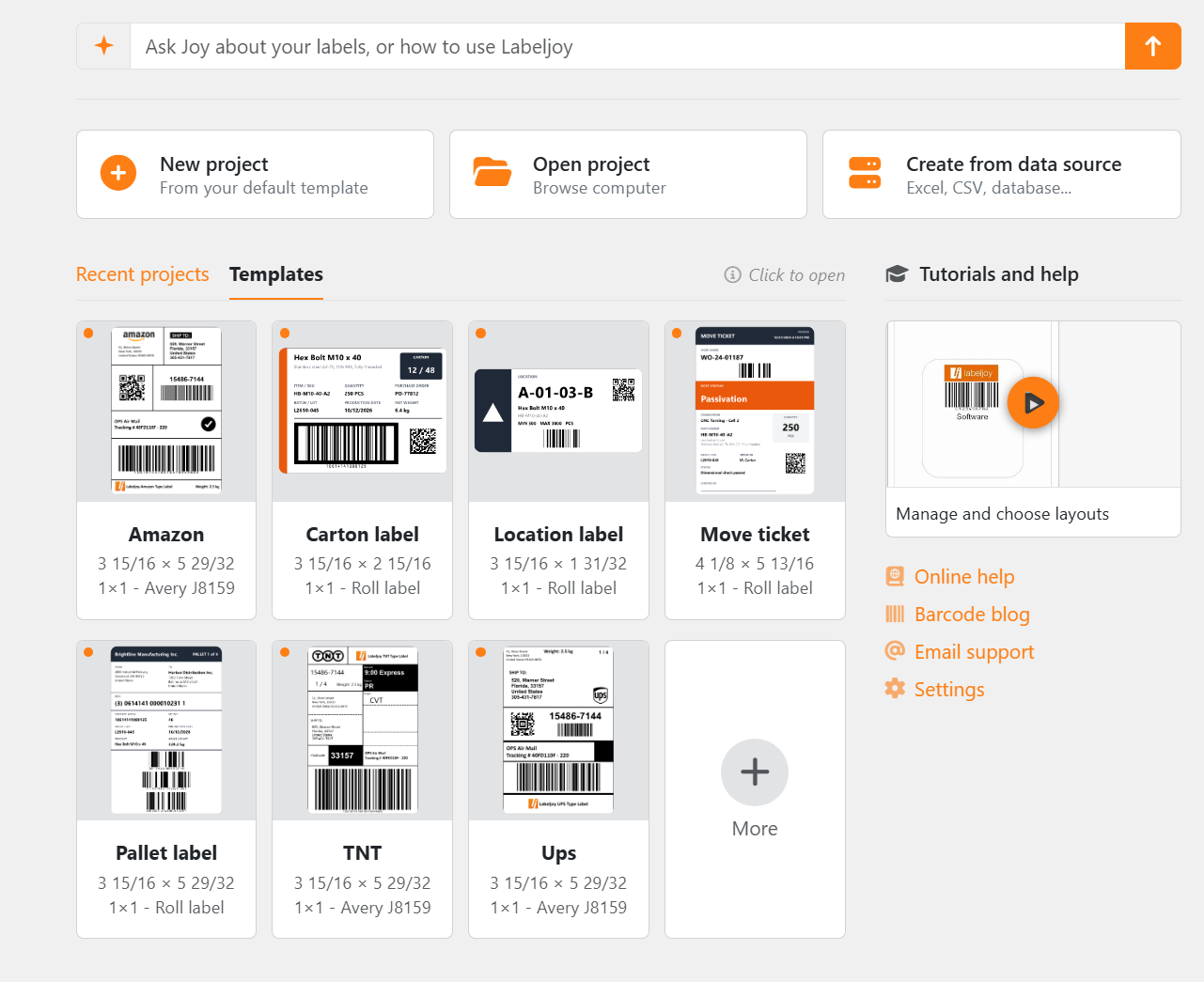Open the Carton label template thumbnail
The width and height of the screenshot is (1204, 982).
(x=363, y=412)
